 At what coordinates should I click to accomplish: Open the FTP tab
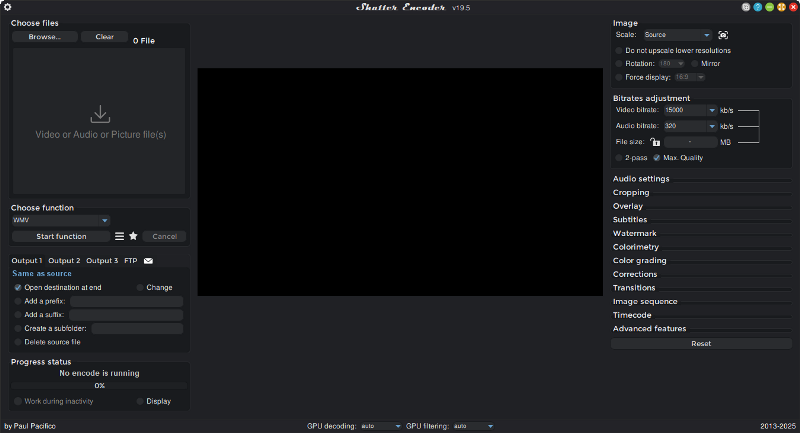pos(130,261)
